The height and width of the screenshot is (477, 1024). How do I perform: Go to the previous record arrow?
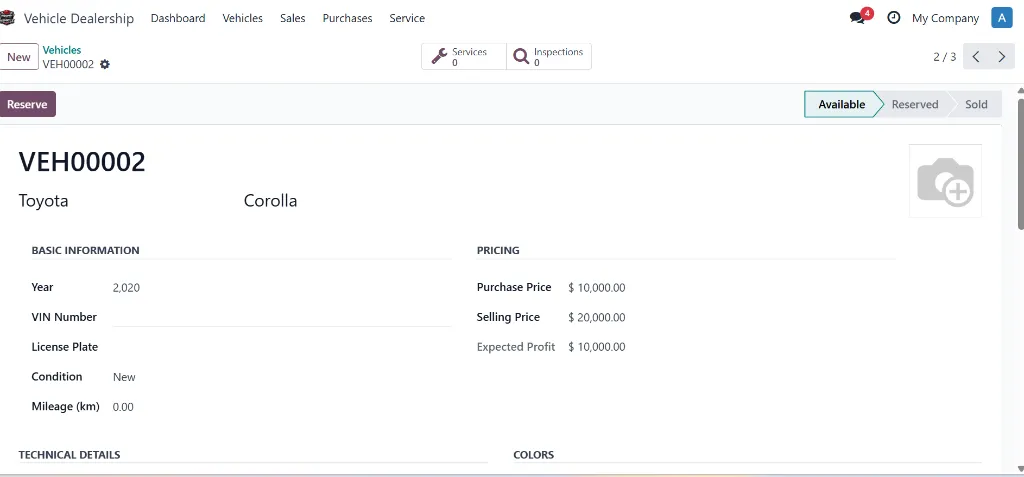(976, 57)
